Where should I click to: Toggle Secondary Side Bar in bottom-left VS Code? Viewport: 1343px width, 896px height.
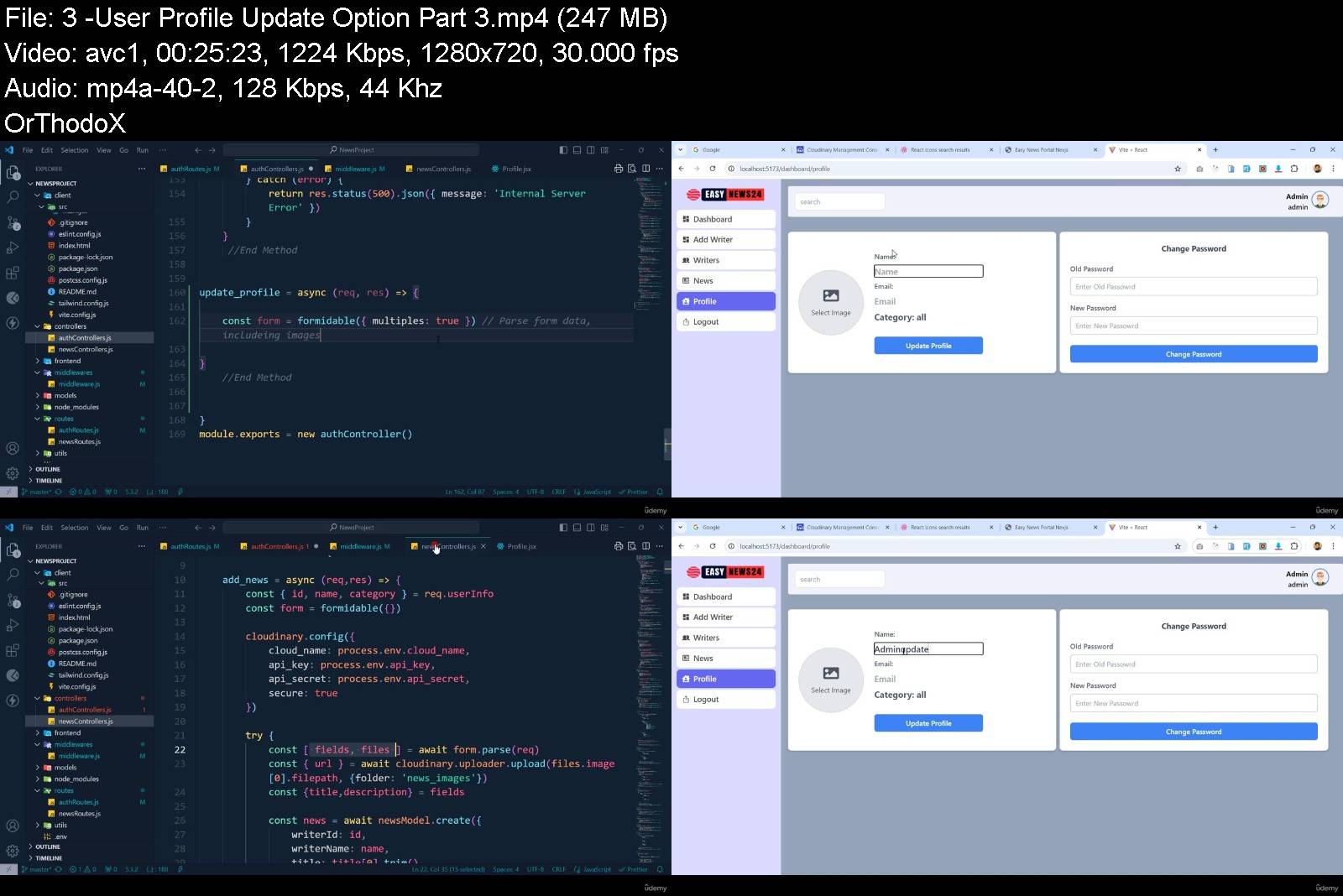click(591, 528)
